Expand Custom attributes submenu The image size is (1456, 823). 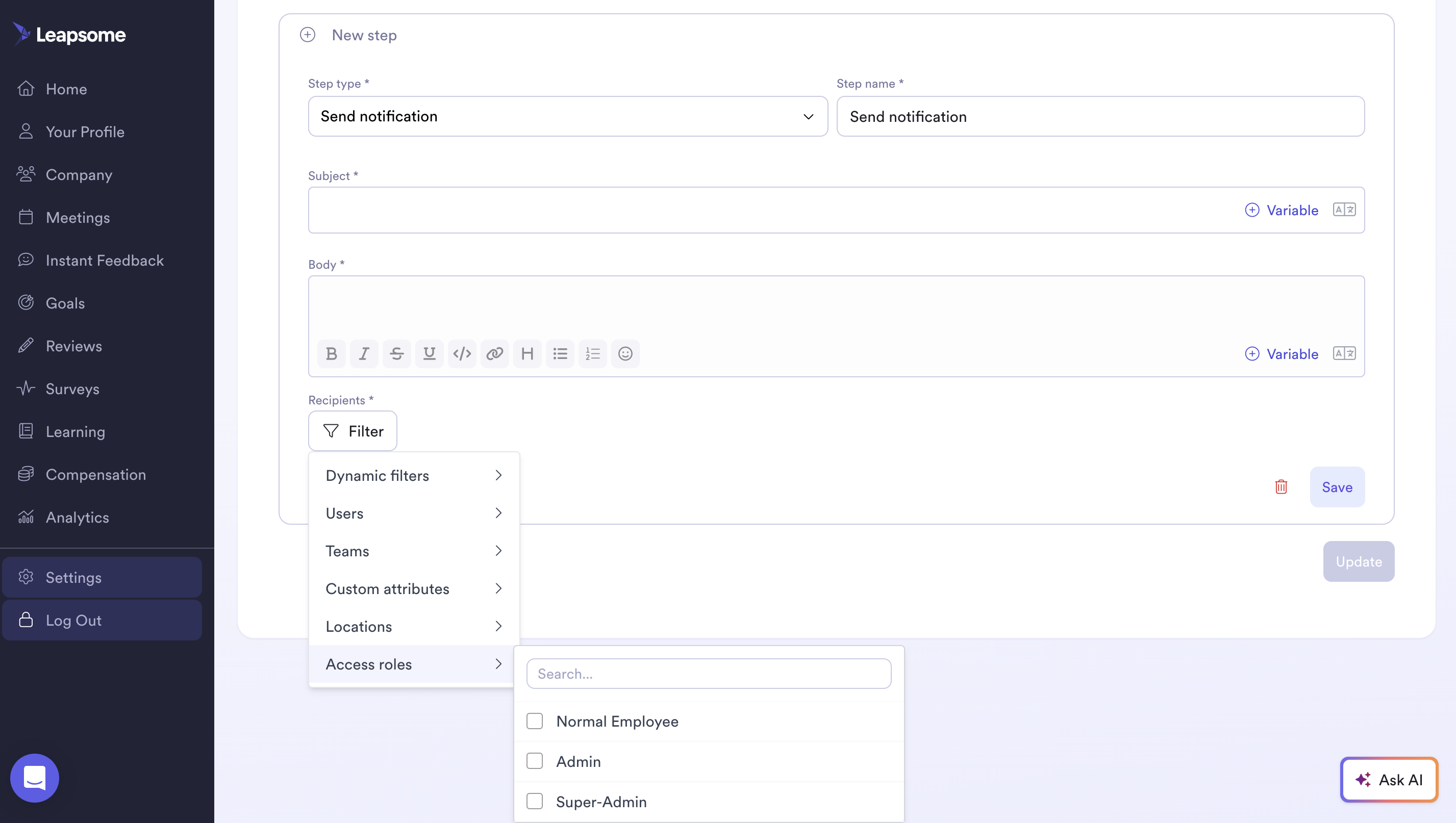pyautogui.click(x=414, y=588)
